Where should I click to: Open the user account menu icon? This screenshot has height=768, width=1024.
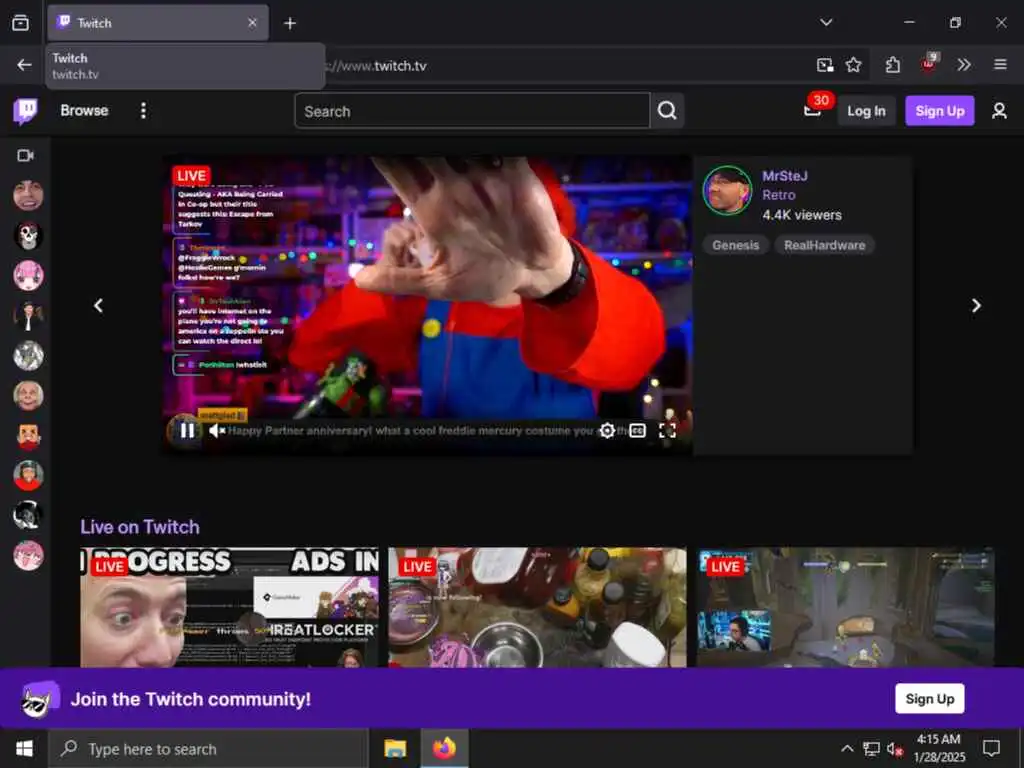999,111
